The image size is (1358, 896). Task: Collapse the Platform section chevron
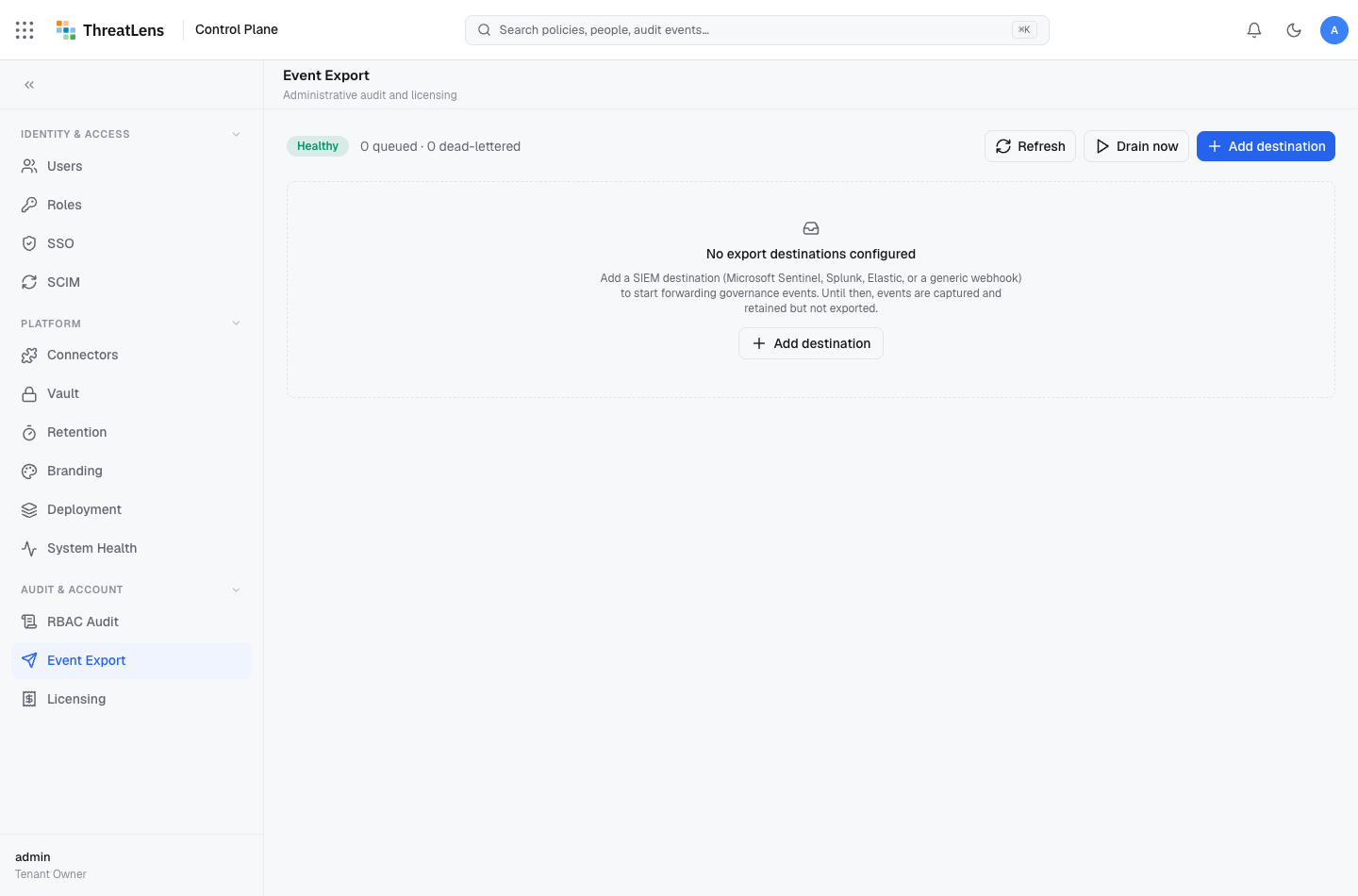tap(236, 324)
